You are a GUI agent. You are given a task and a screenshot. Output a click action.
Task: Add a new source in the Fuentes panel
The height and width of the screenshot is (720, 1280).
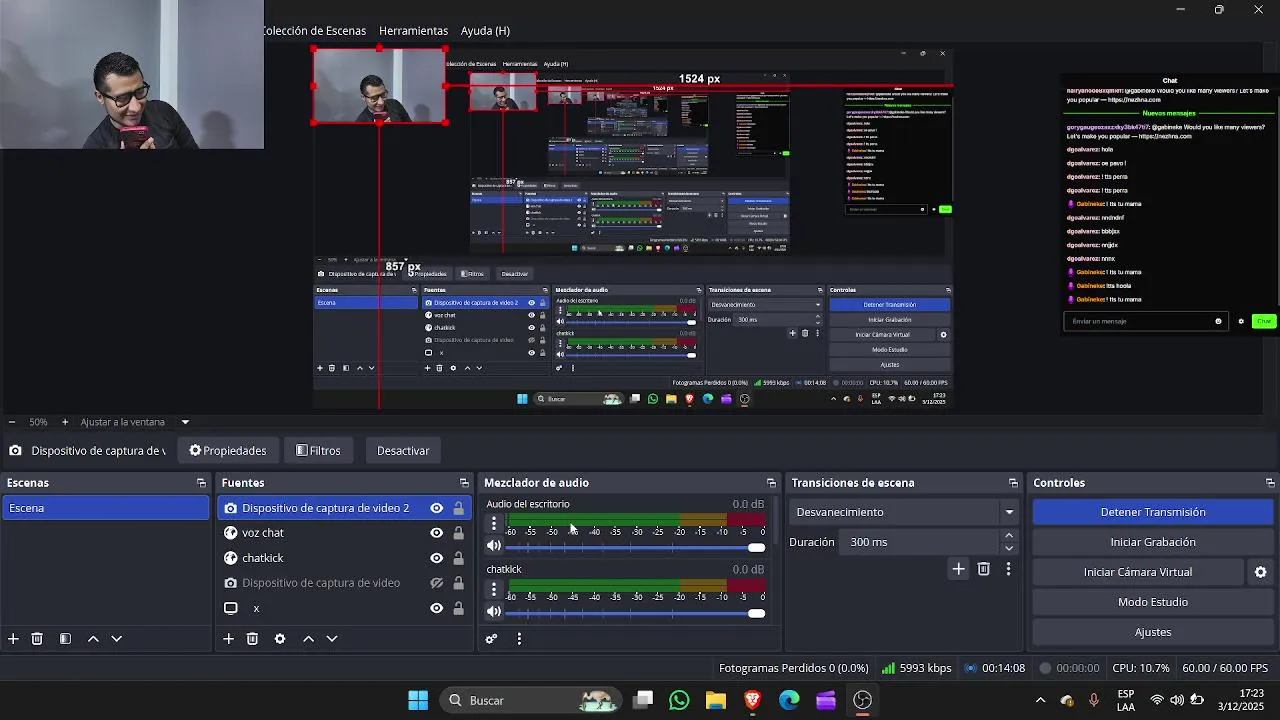[228, 639]
